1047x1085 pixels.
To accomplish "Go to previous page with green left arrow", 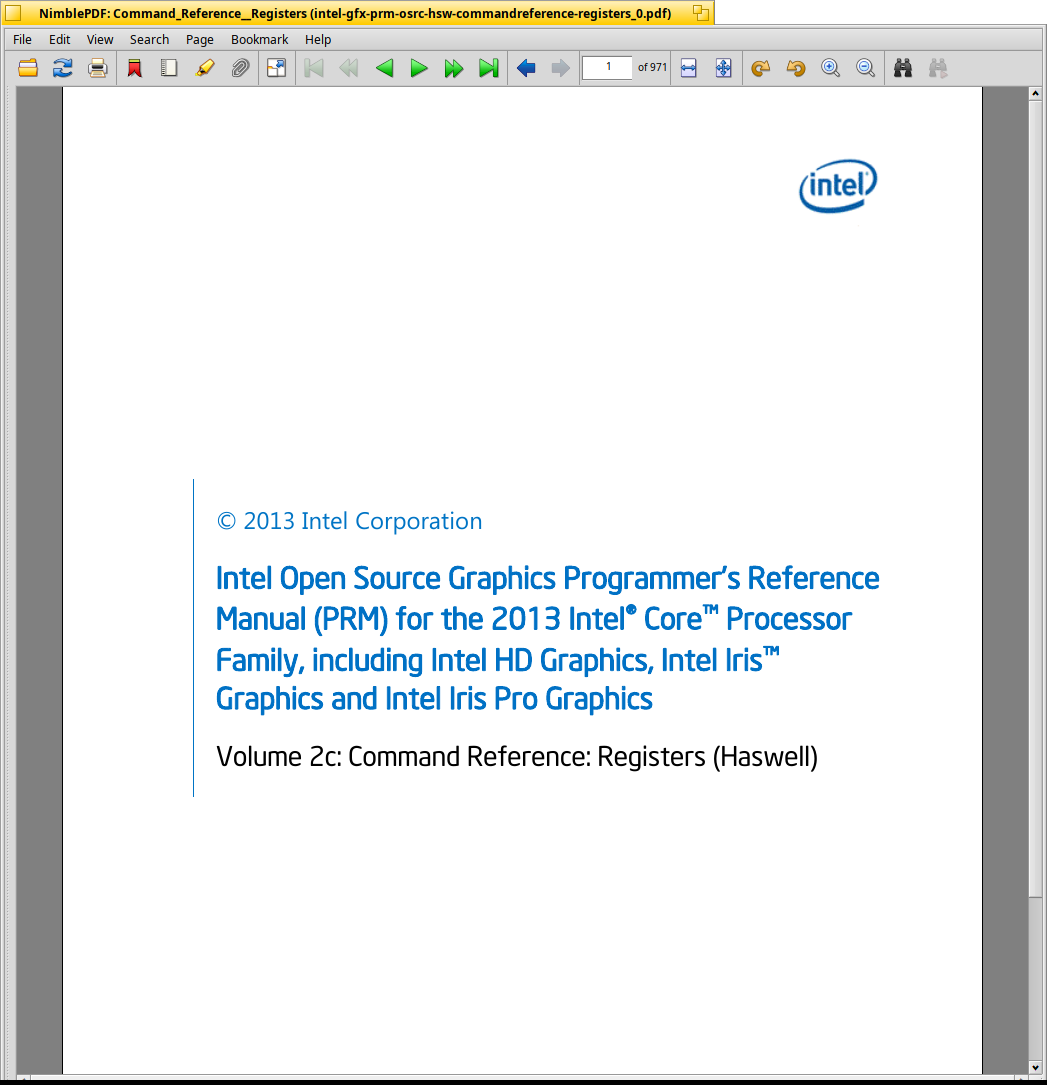I will tap(384, 68).
